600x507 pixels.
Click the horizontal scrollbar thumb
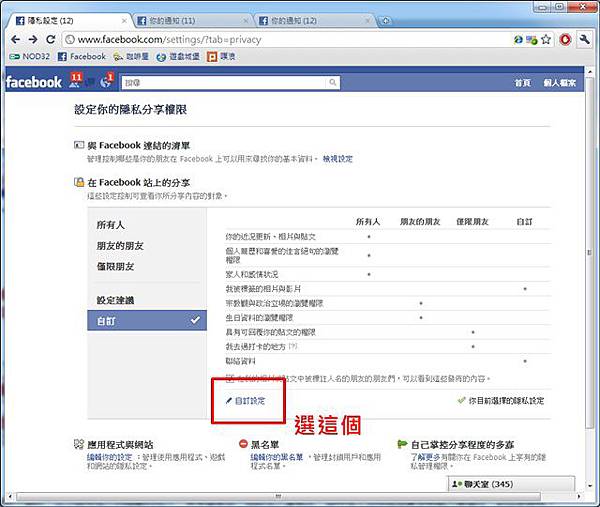pyautogui.click(x=279, y=497)
